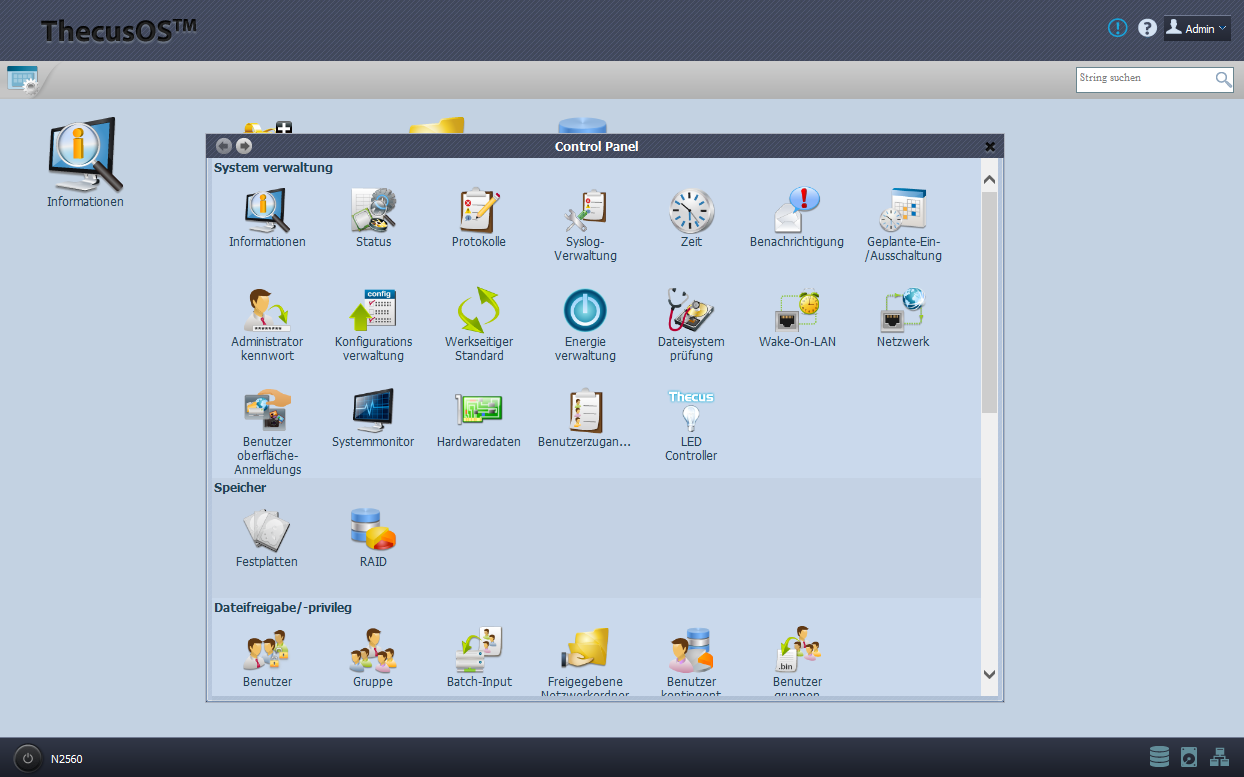Screen dimensions: 1244x777
Task: Open Festplatten under Speicher
Action: [x=267, y=538]
